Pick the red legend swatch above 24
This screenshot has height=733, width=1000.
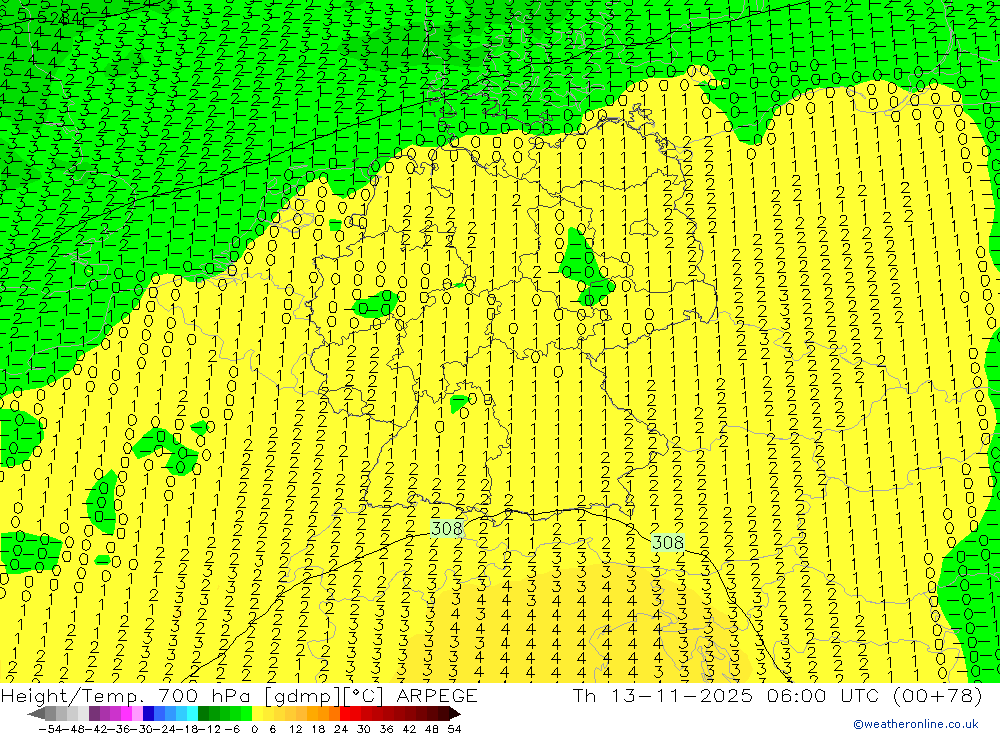click(x=345, y=713)
